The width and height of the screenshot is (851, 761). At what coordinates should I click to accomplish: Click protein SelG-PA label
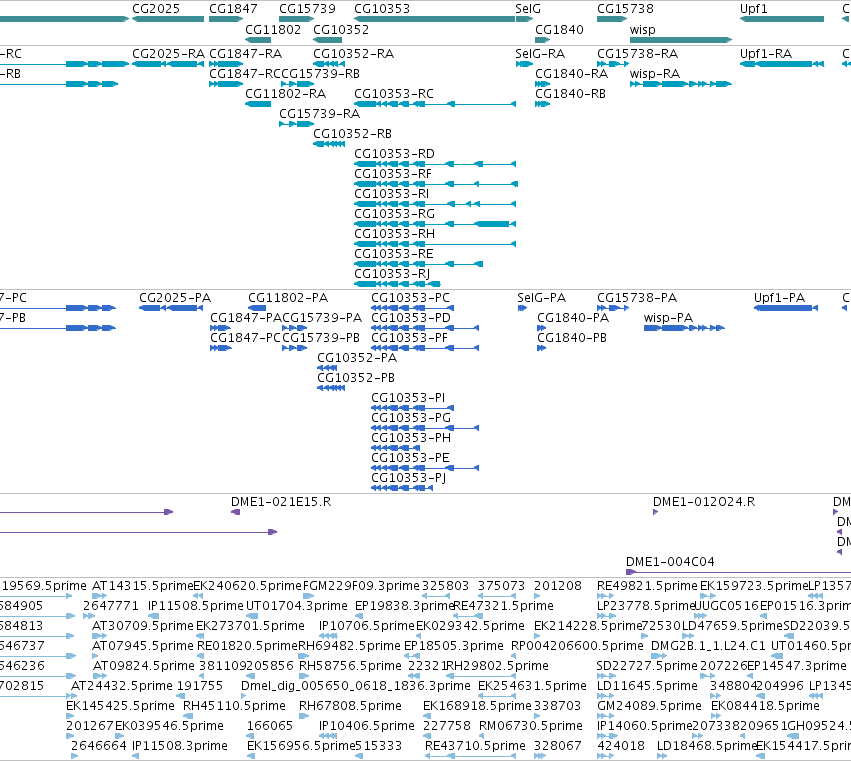[542, 298]
